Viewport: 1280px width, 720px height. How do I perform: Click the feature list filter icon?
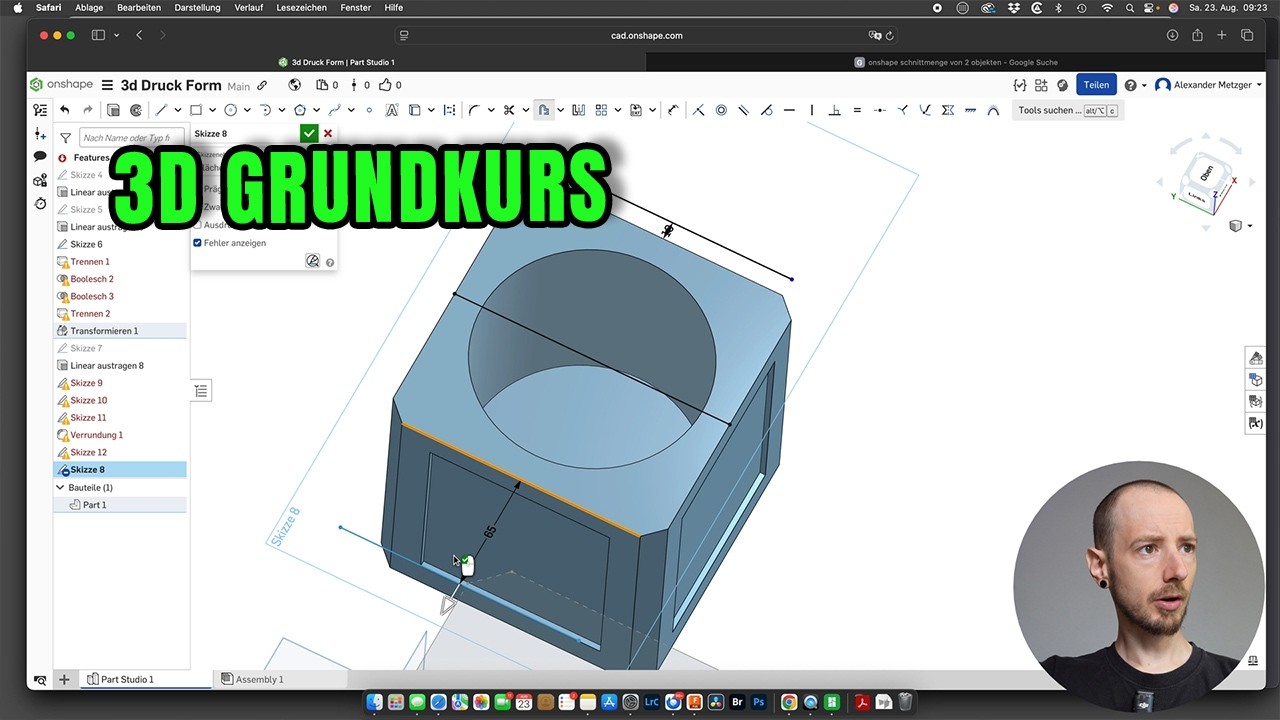[x=66, y=138]
